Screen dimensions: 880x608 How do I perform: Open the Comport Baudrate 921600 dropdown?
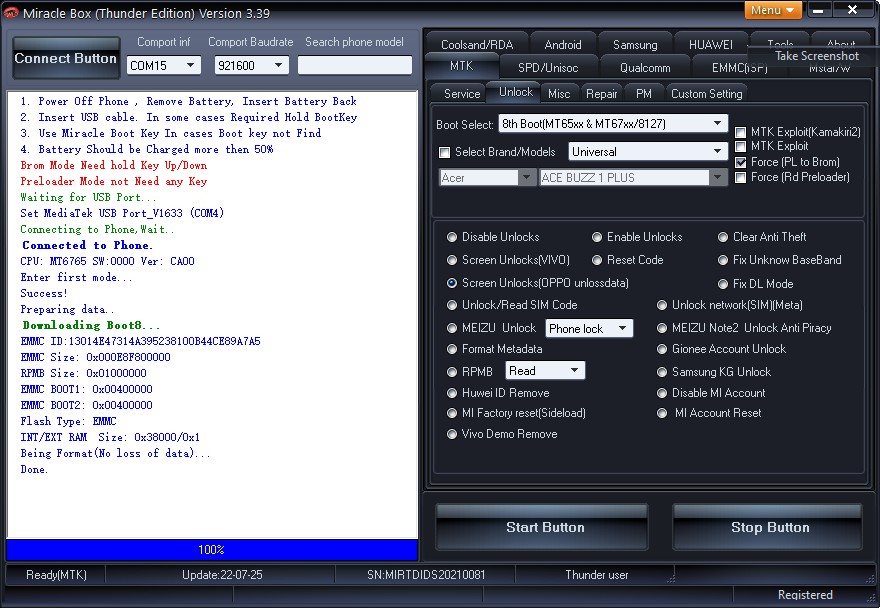tap(251, 65)
